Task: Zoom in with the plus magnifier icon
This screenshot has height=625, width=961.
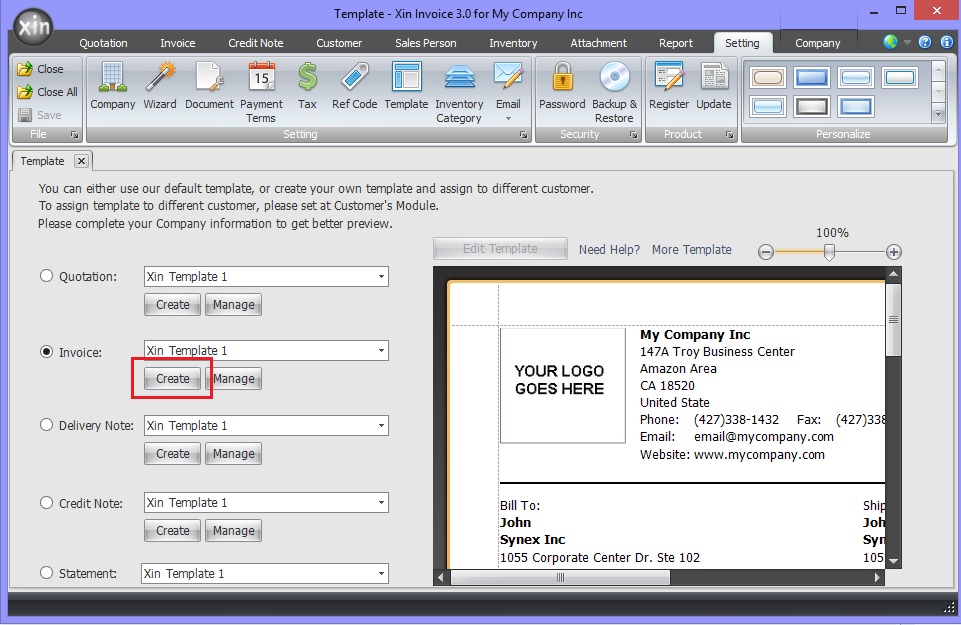Action: [x=894, y=252]
